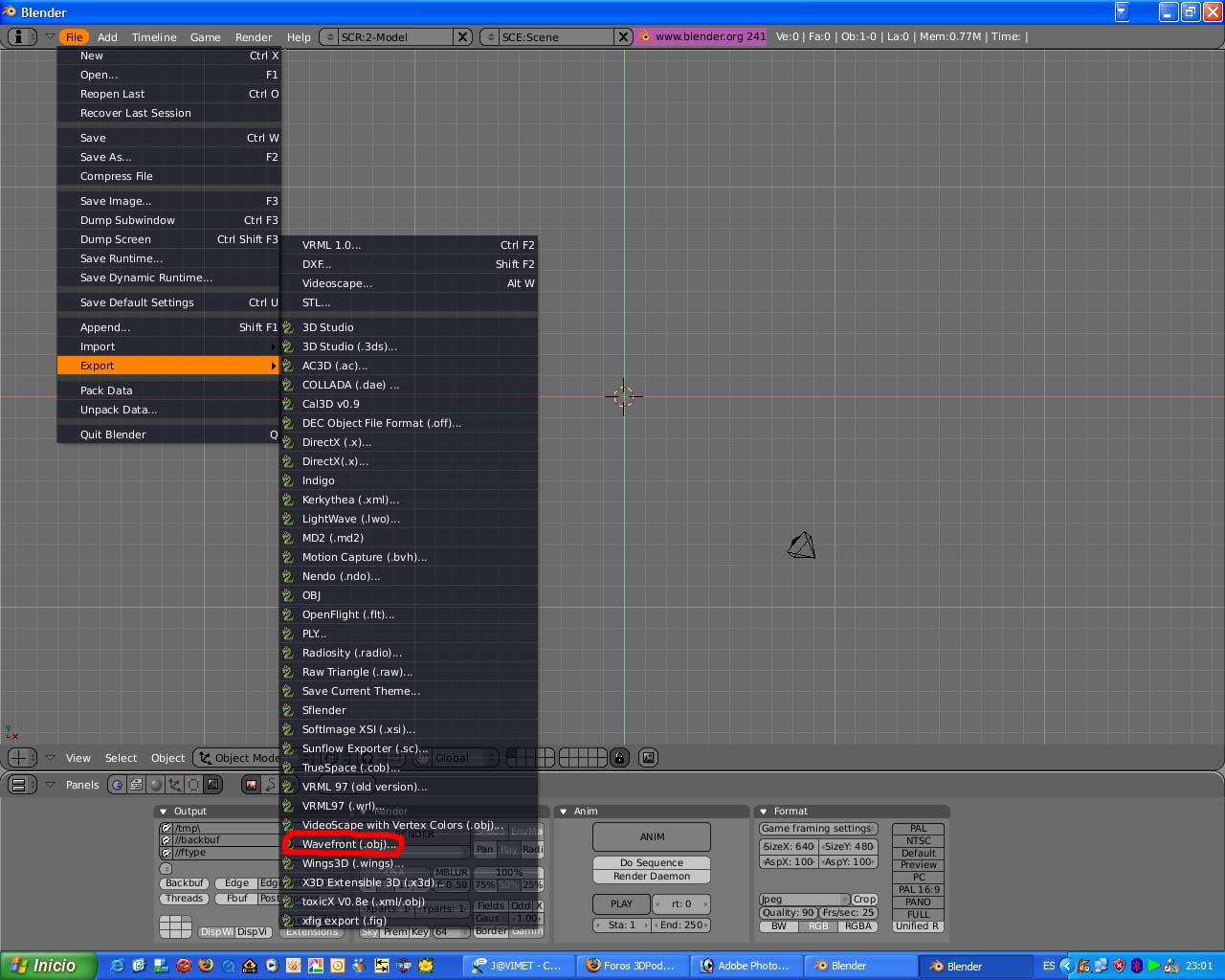1225x980 pixels.
Task: Select the Script context button in Panels
Action: point(136,785)
